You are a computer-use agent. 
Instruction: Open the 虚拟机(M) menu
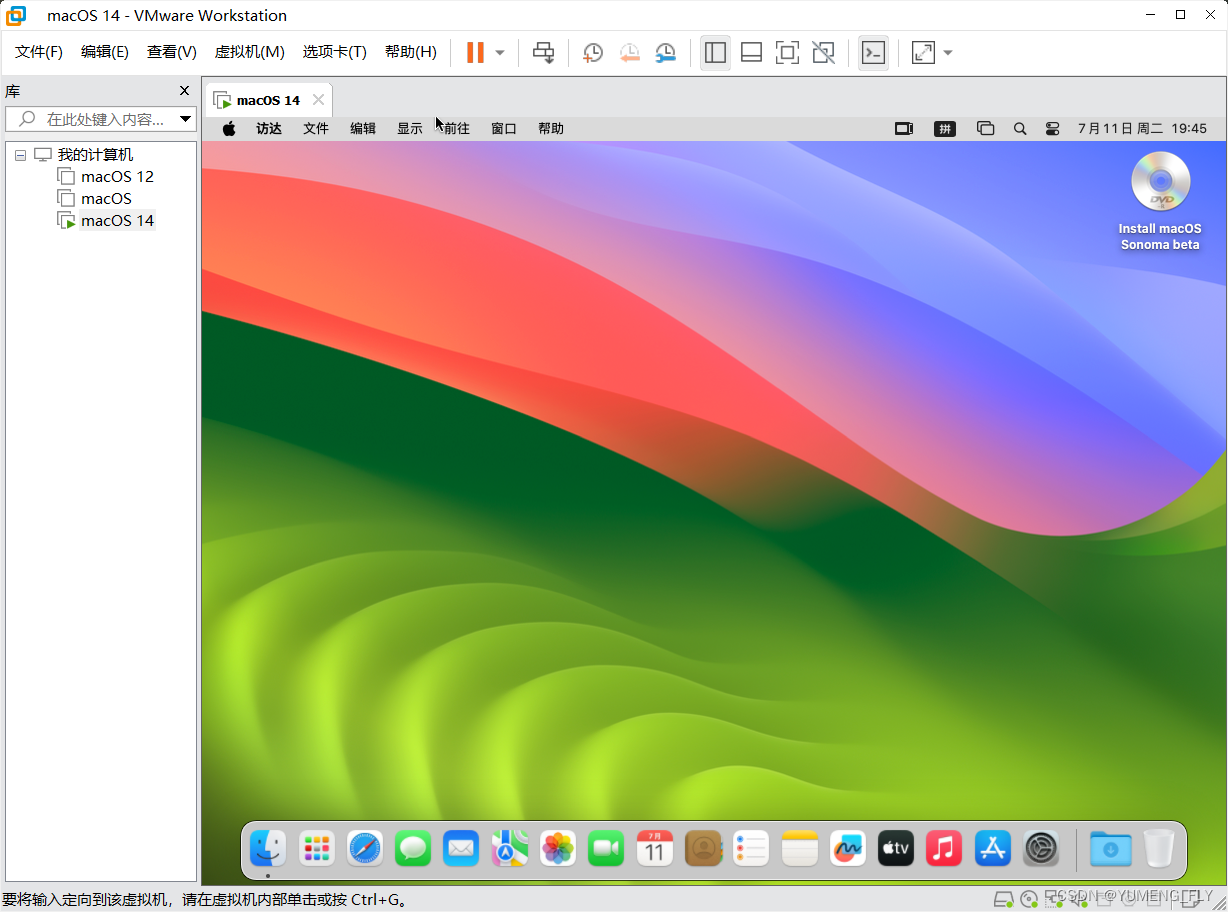tap(249, 51)
